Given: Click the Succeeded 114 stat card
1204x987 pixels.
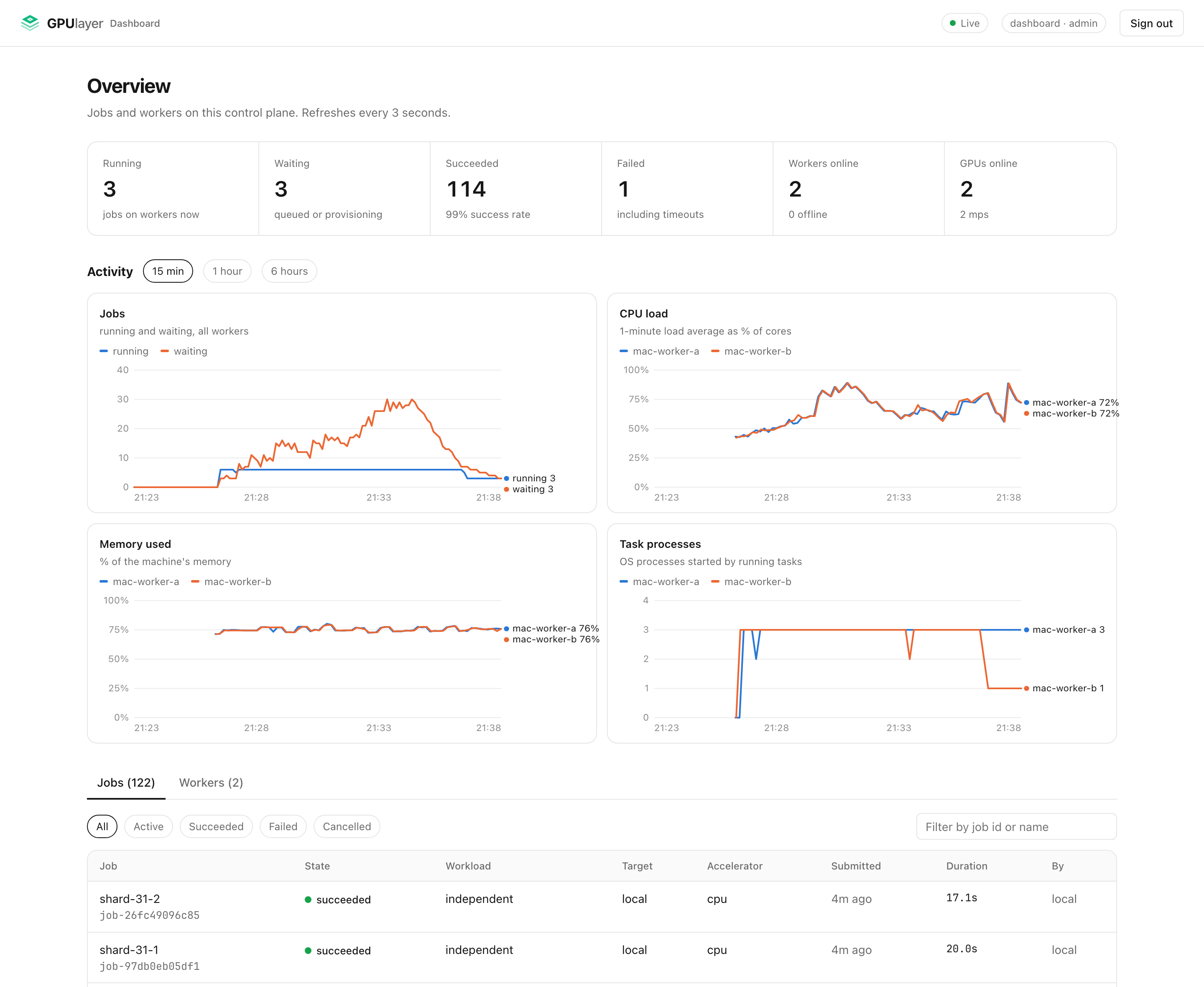Looking at the screenshot, I should click(516, 189).
